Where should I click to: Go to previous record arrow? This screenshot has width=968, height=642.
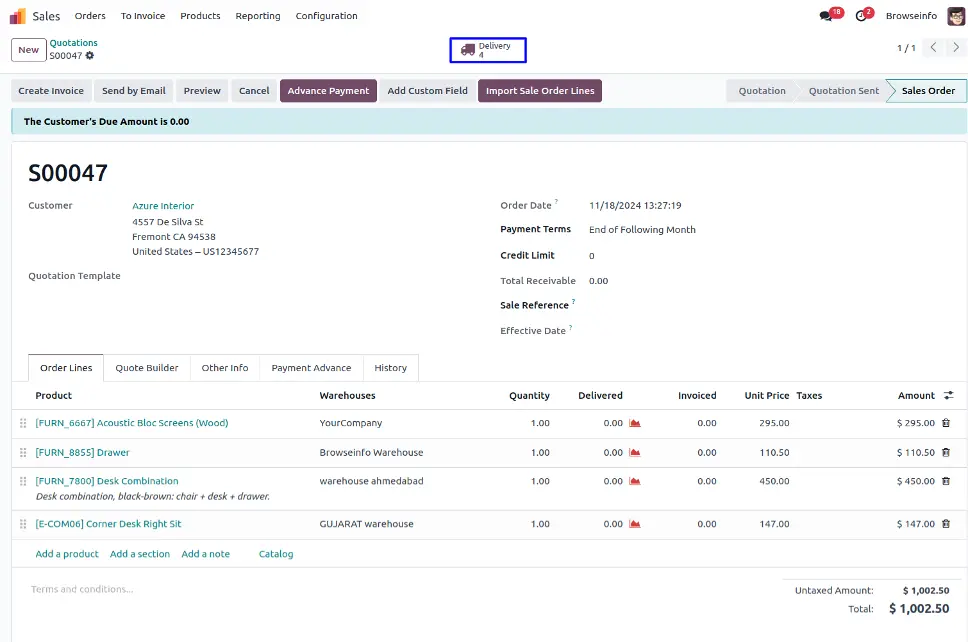932,48
